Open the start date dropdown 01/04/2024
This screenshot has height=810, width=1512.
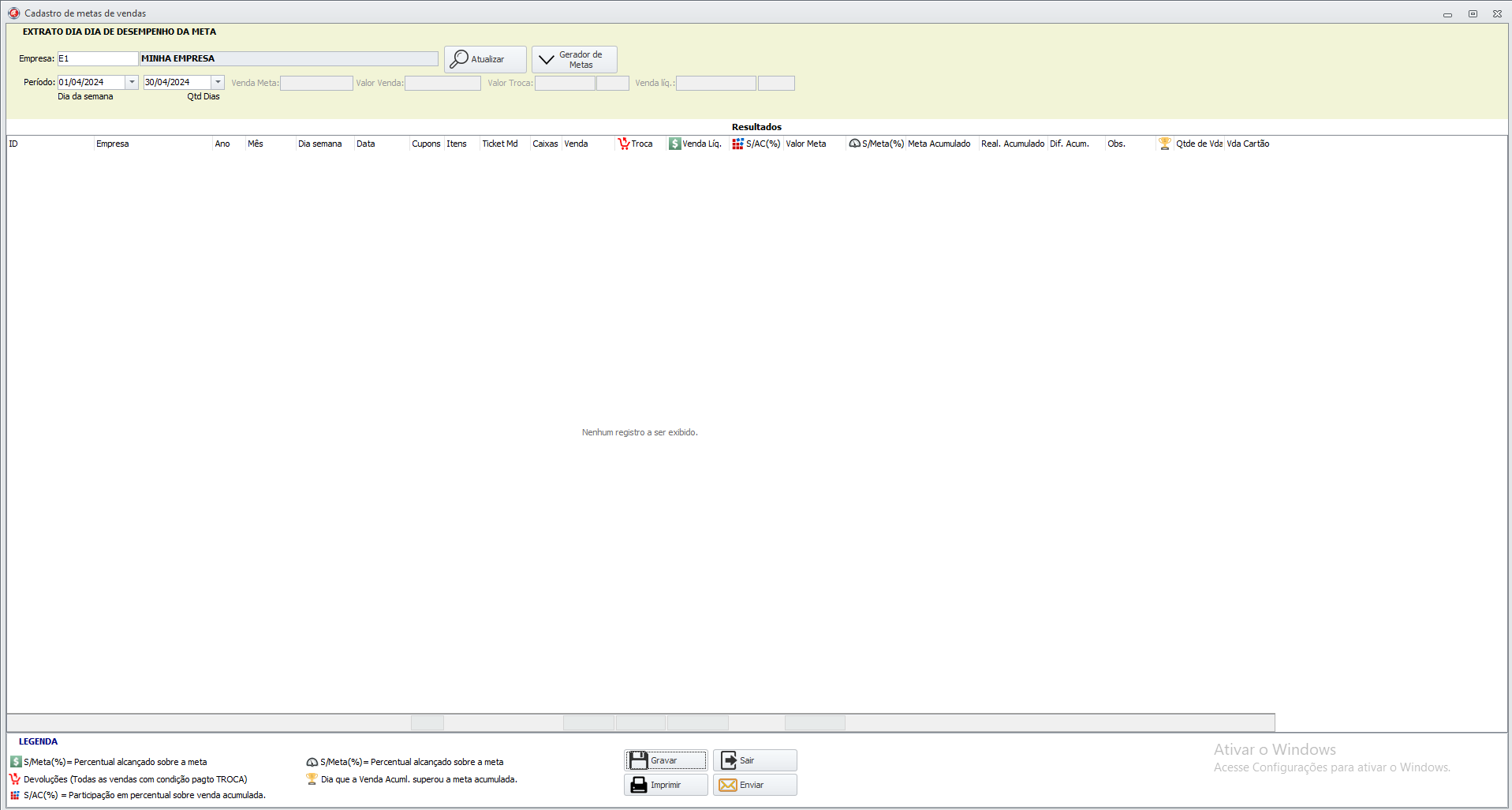[x=132, y=82]
